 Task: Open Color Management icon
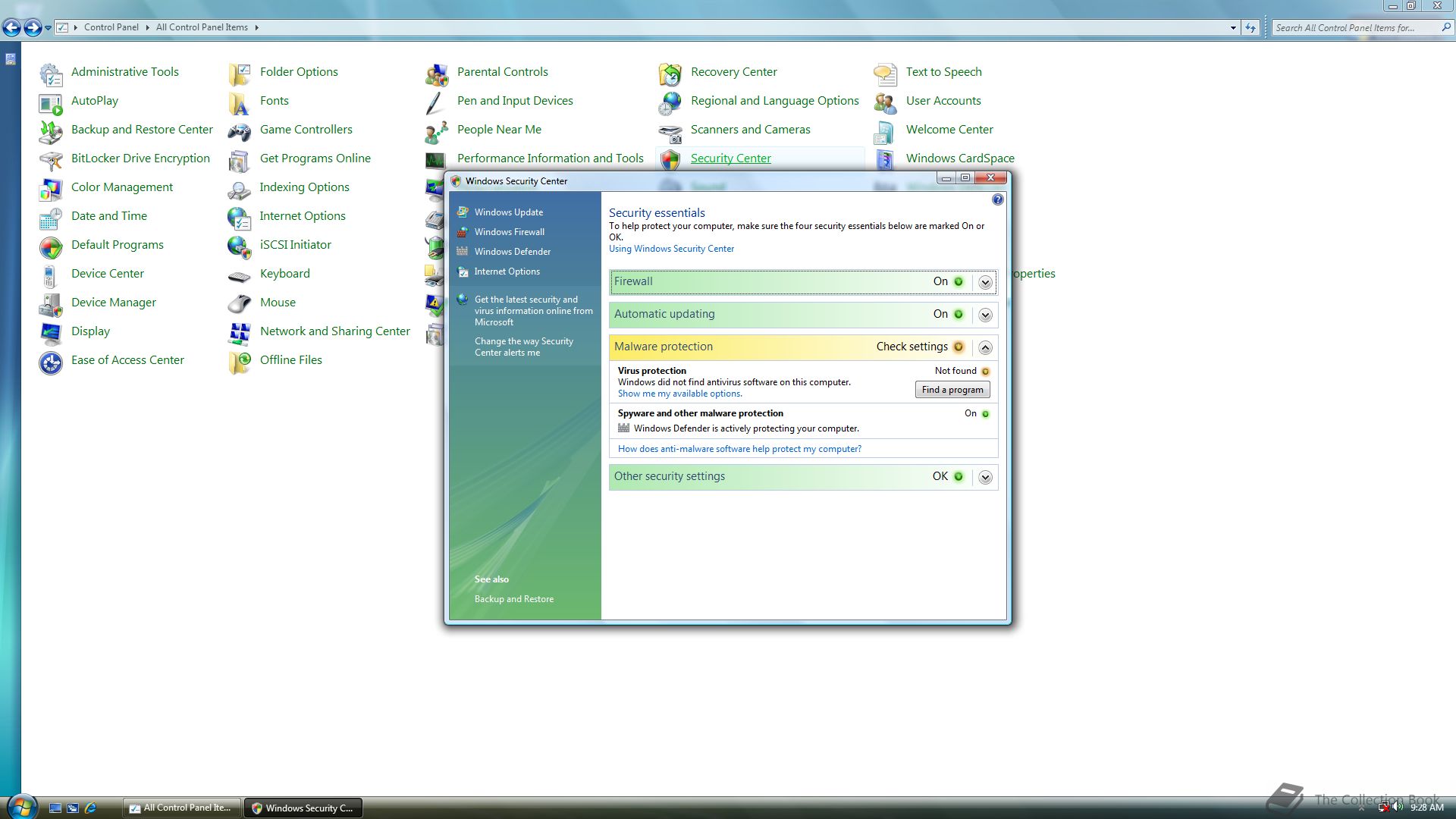click(51, 189)
